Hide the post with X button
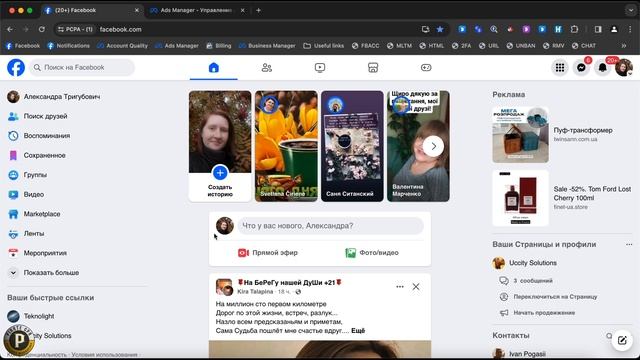 (416, 287)
